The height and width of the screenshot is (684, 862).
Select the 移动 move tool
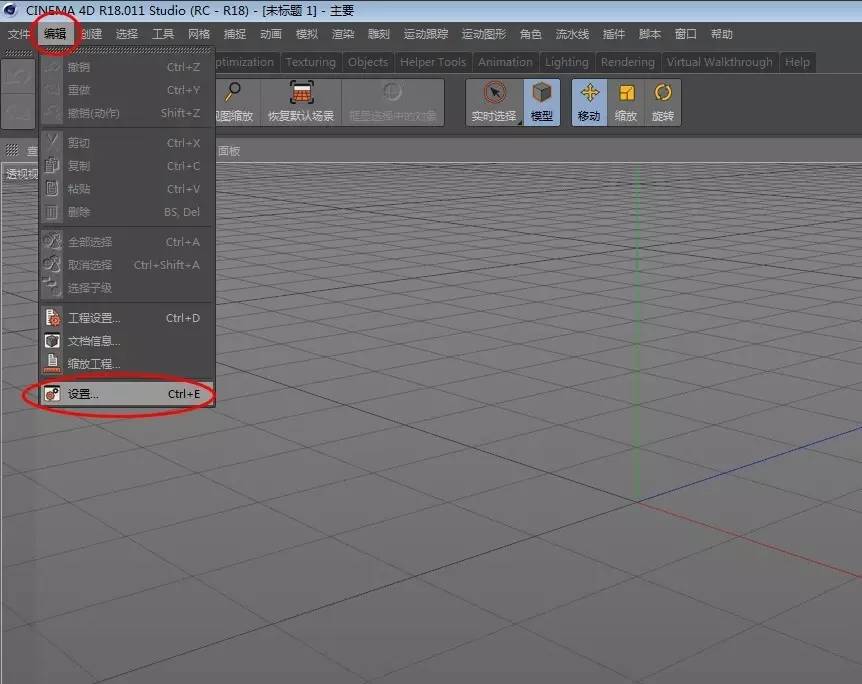point(589,102)
